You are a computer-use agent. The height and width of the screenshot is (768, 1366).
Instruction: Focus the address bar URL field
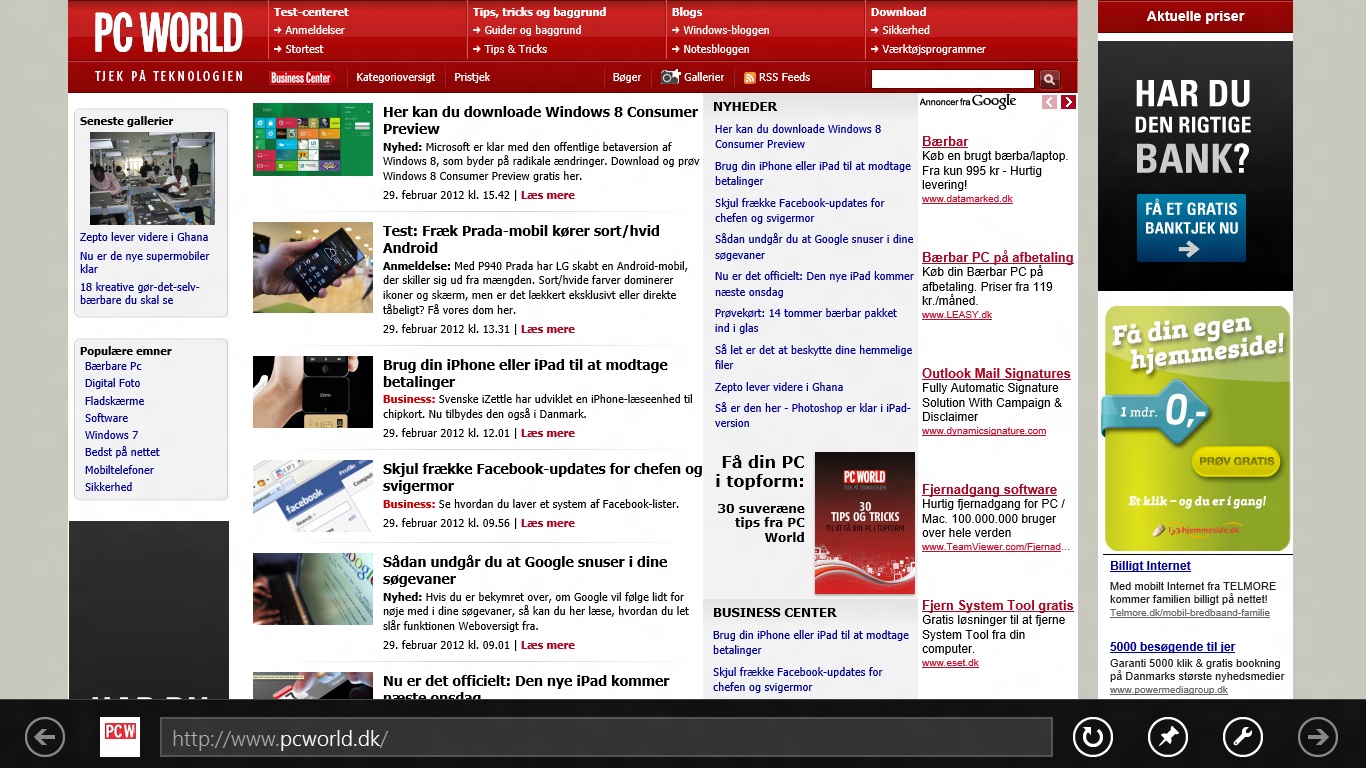(x=606, y=738)
